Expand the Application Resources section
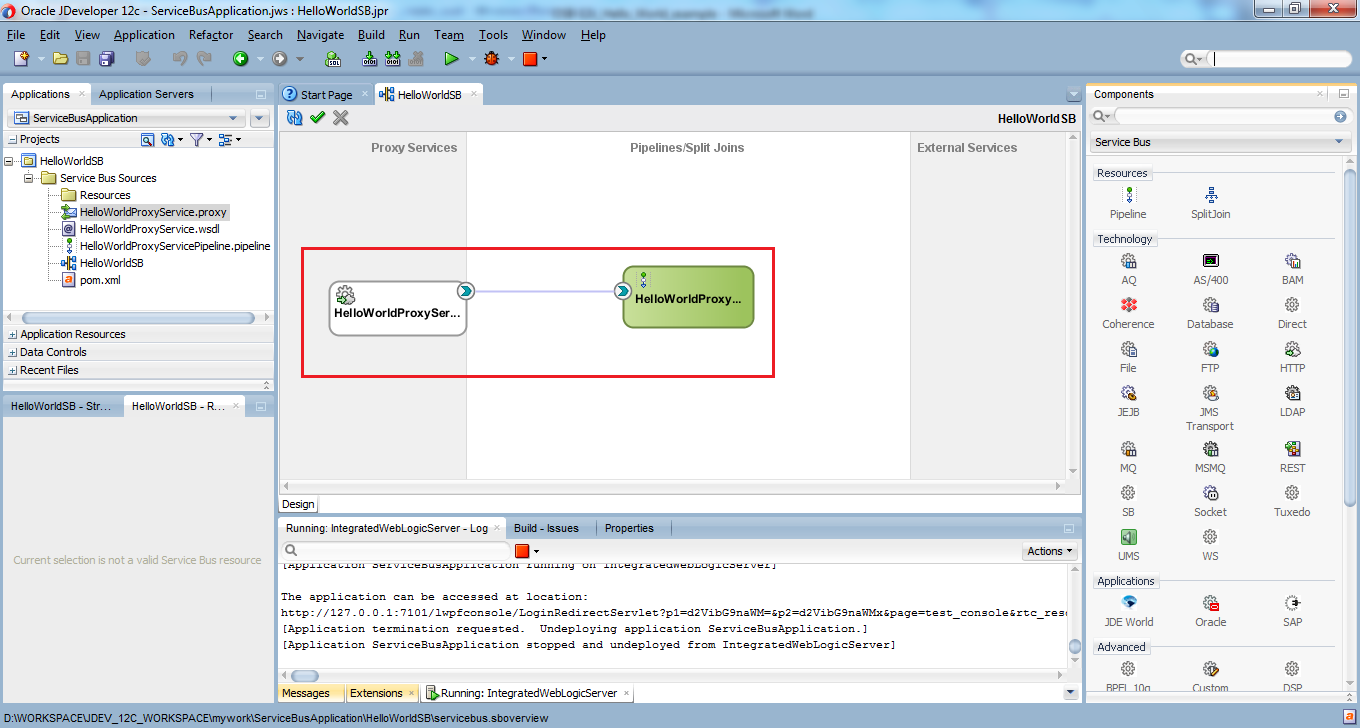This screenshot has height=728, width=1360. tap(12, 335)
